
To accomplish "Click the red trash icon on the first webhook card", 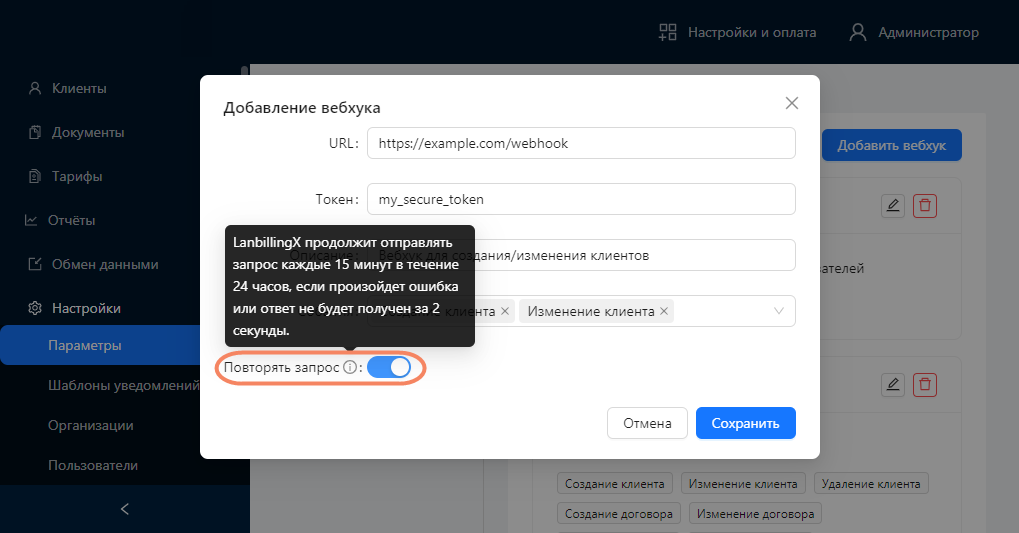I will pyautogui.click(x=925, y=206).
